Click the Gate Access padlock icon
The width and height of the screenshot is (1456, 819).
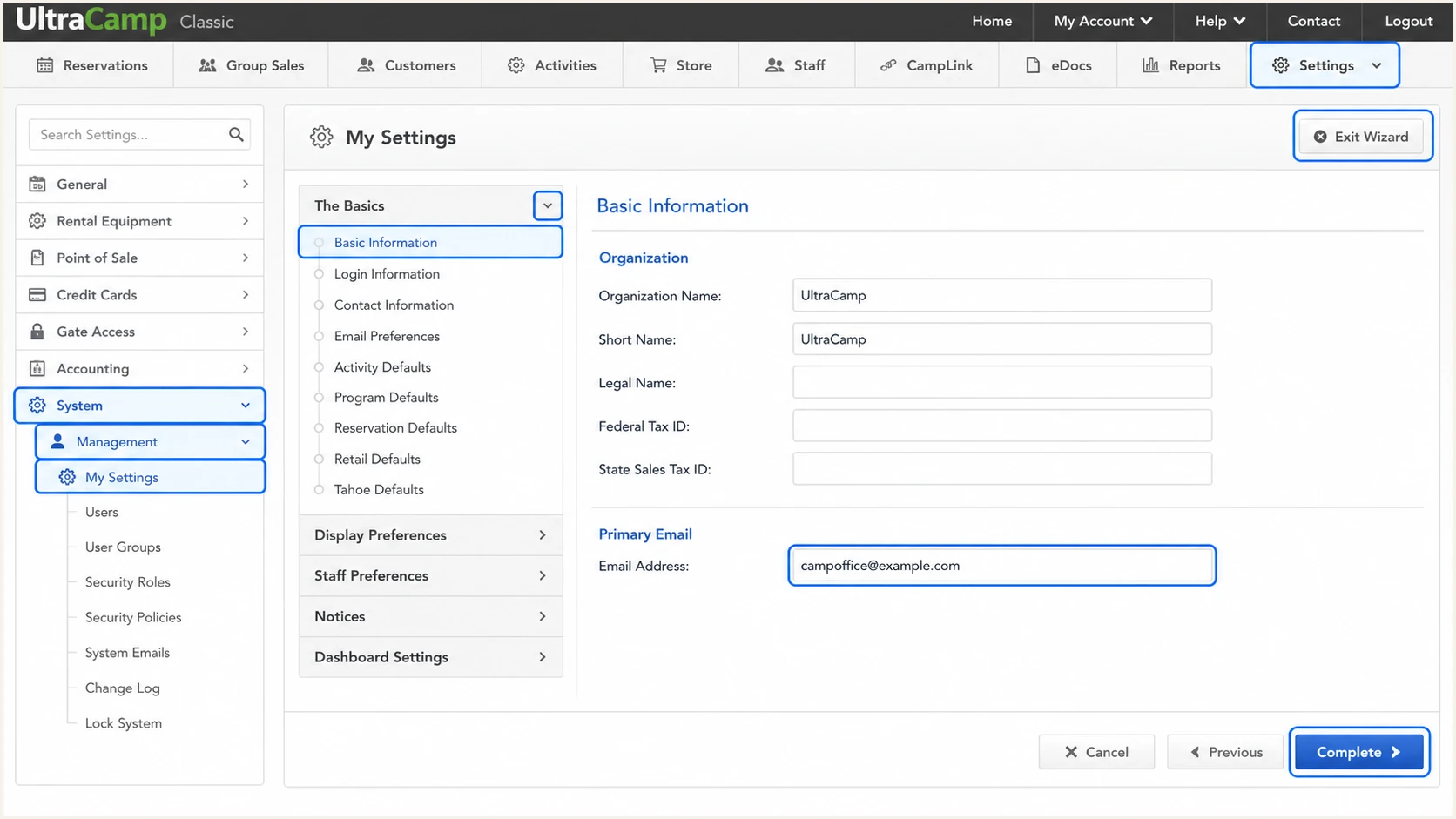point(37,332)
